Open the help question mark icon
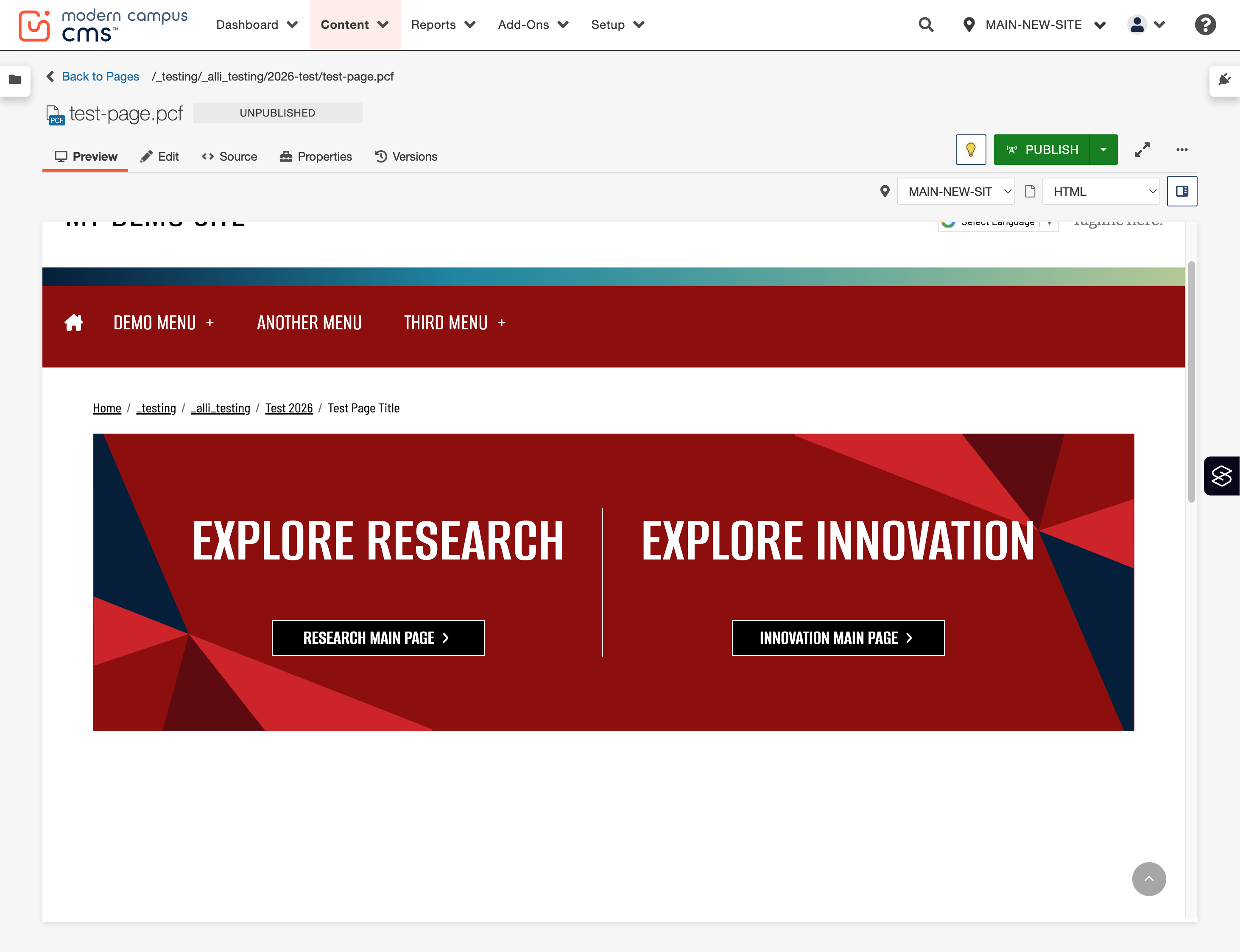Viewport: 1240px width, 952px height. (1205, 25)
